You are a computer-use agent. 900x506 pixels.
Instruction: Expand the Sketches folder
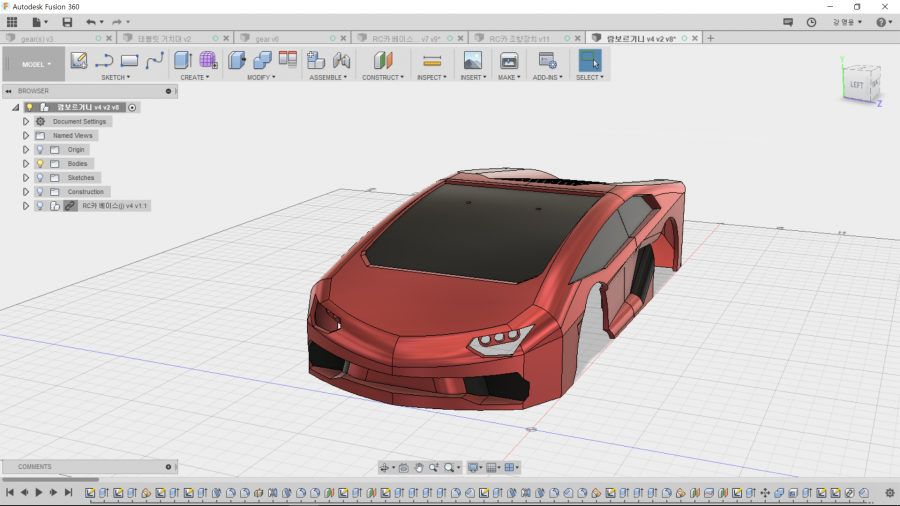click(x=26, y=178)
